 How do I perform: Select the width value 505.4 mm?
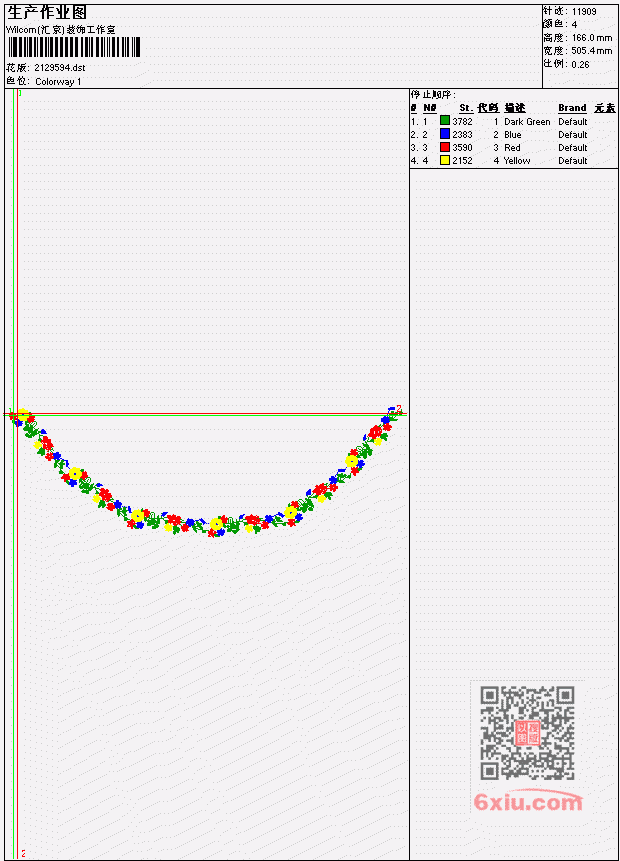click(x=592, y=51)
